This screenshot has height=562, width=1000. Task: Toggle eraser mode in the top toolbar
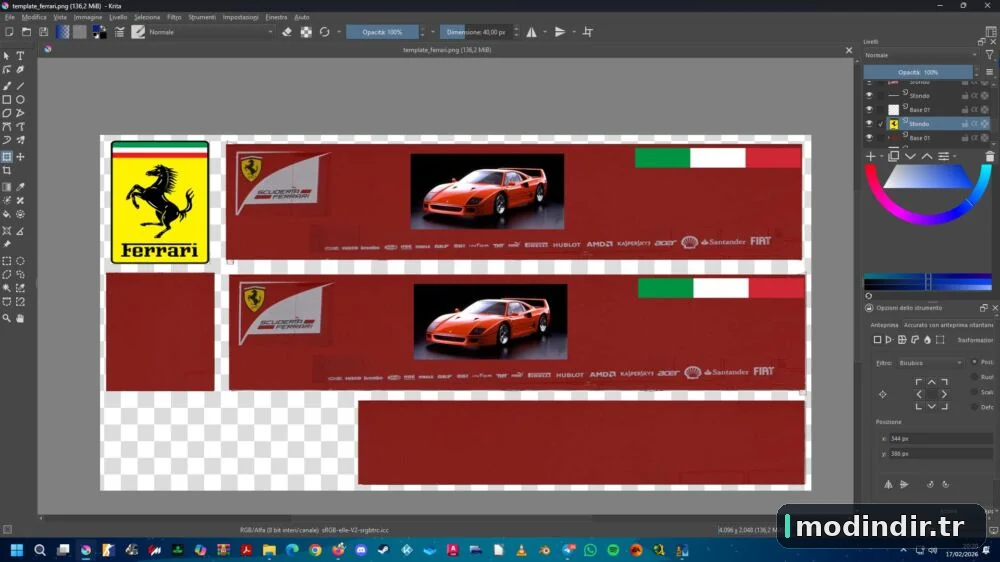click(287, 32)
